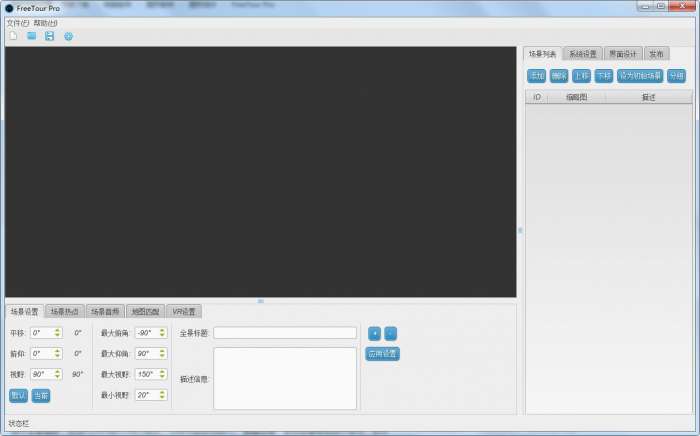This screenshot has width=700, height=436.
Task: Click the dark panorama preview area
Action: coord(261,172)
